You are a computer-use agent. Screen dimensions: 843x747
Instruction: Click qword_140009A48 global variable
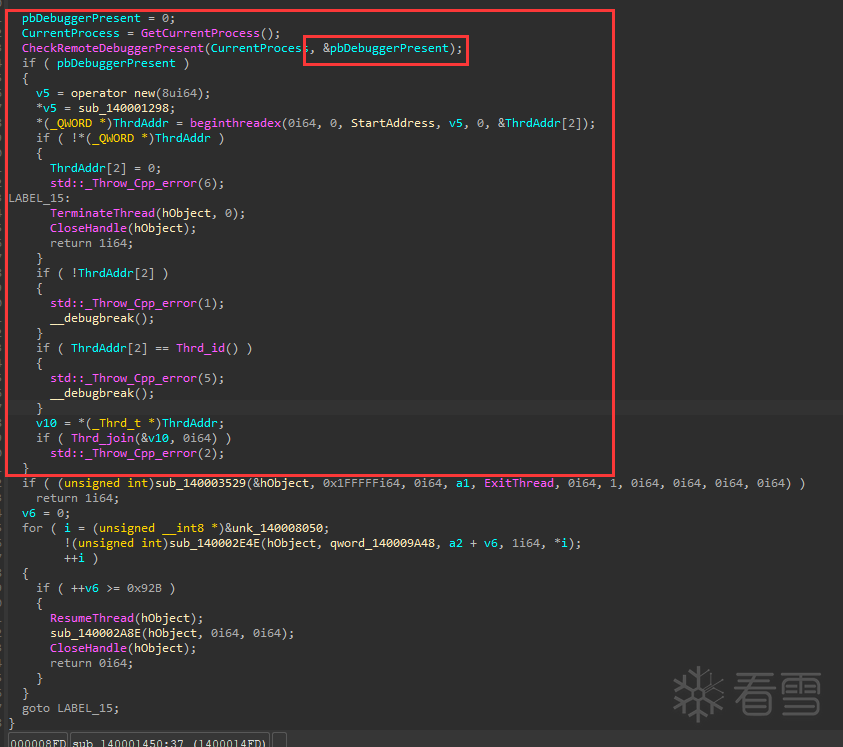click(382, 544)
